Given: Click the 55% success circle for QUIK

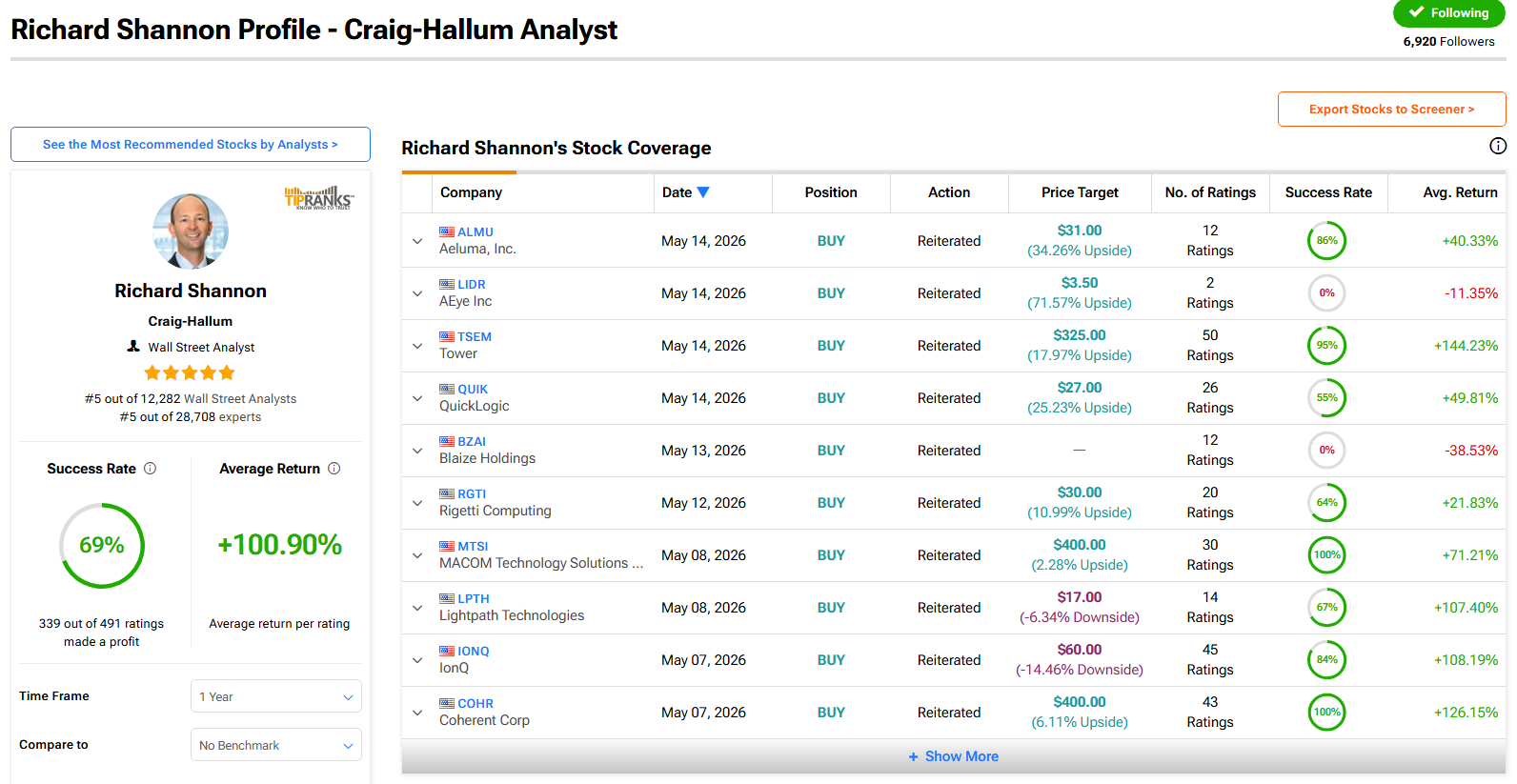Looking at the screenshot, I should 1326,398.
